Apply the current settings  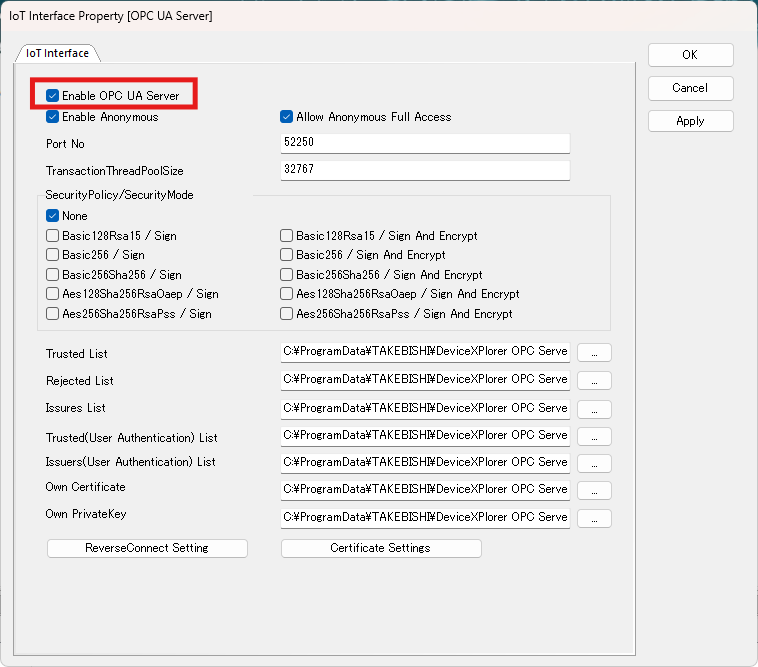point(690,121)
